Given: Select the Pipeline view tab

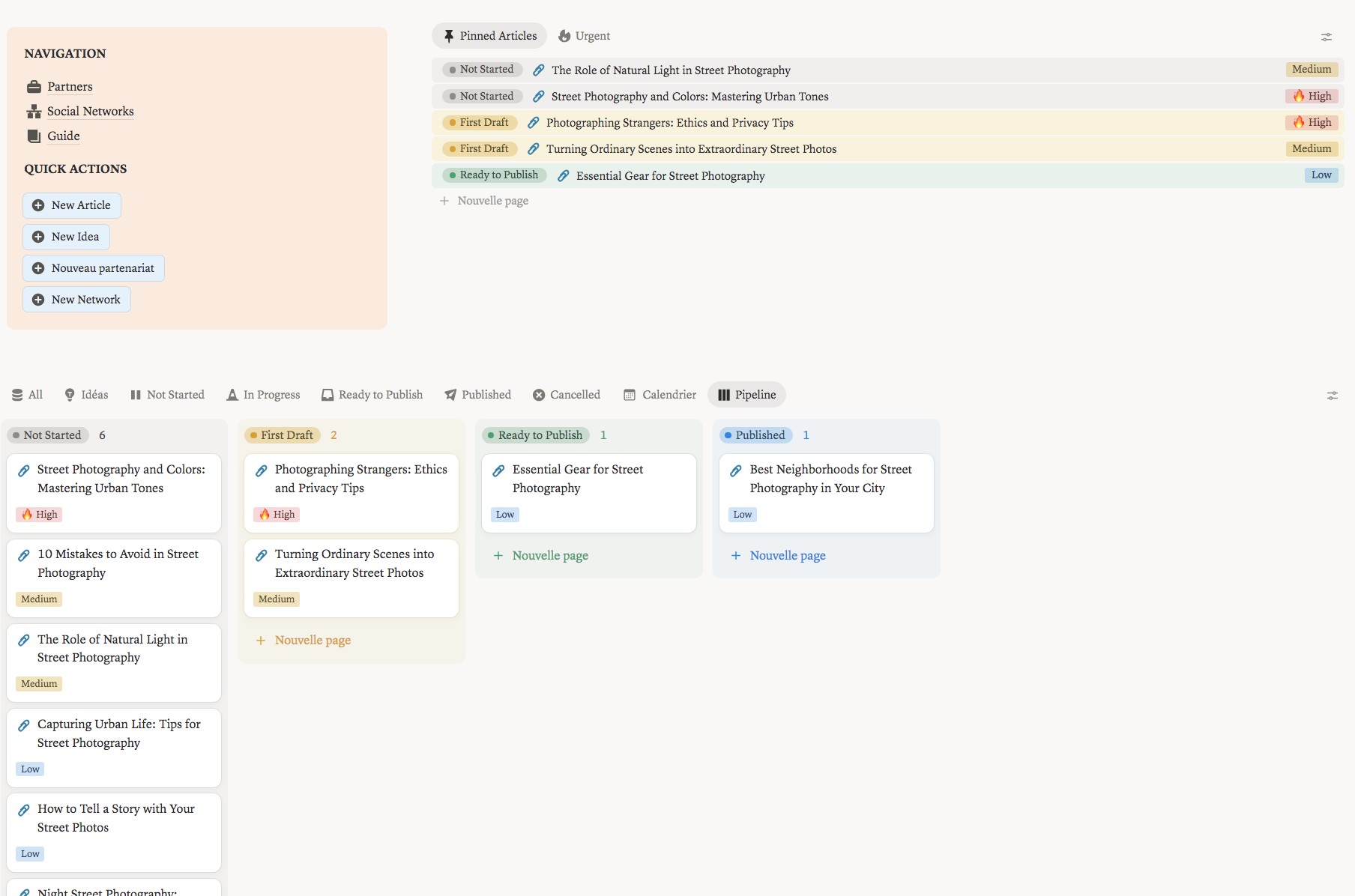Looking at the screenshot, I should click(746, 395).
